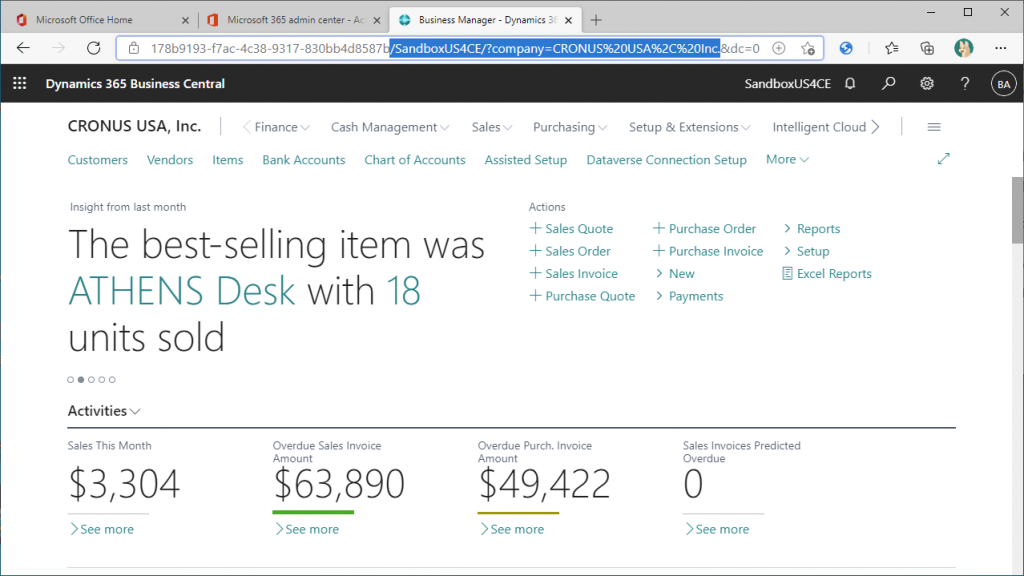View site information lock icon
The width and height of the screenshot is (1024, 576).
pos(134,48)
